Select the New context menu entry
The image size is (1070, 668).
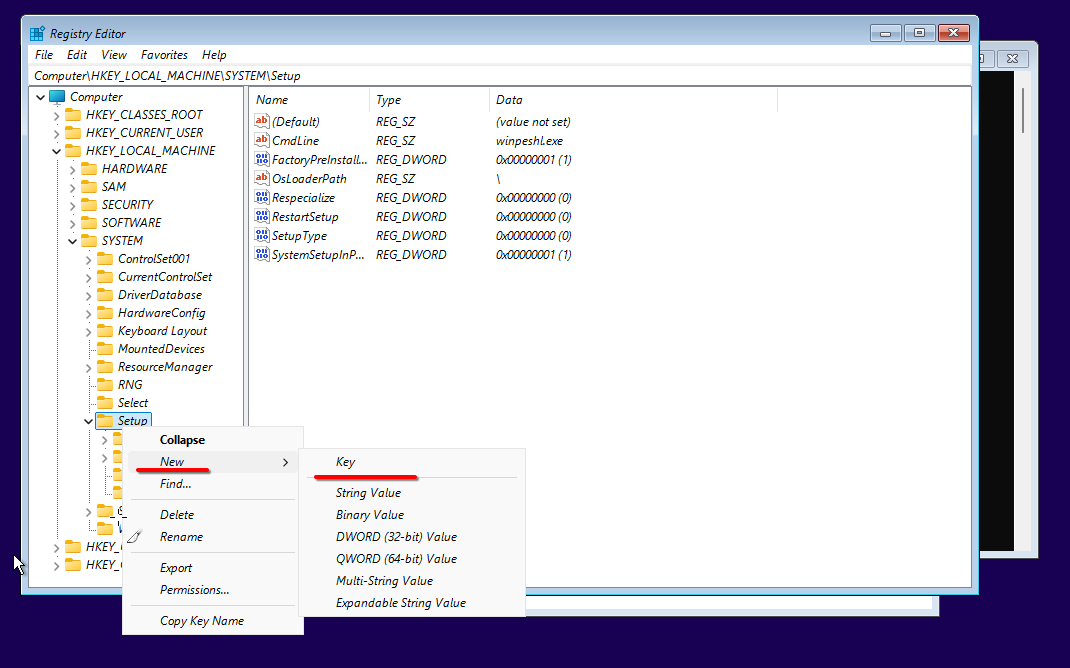point(213,462)
